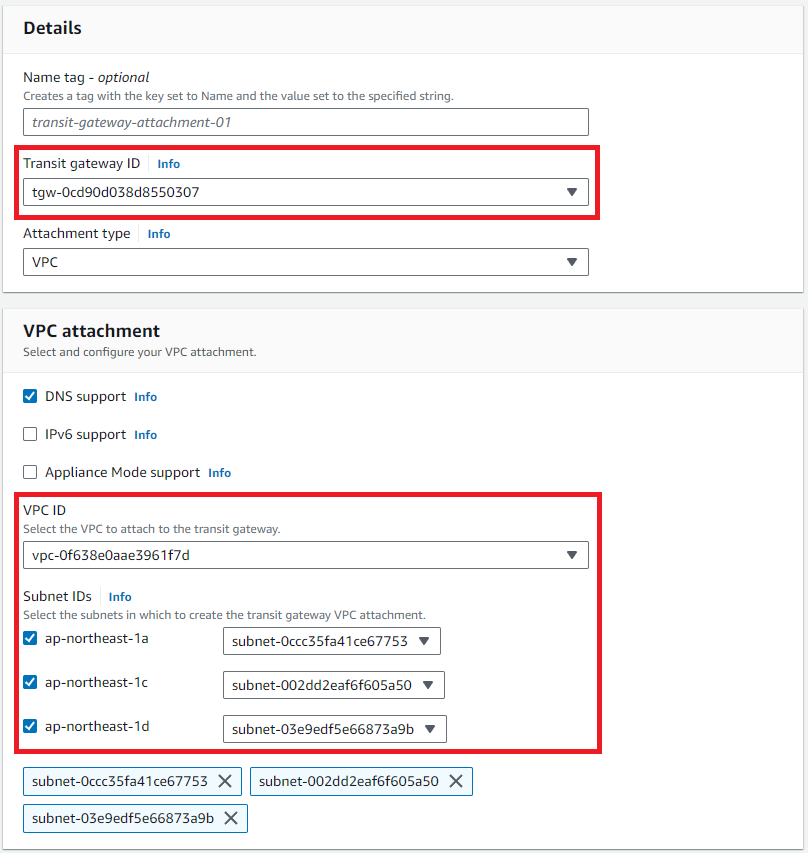The width and height of the screenshot is (808, 853).
Task: Remove subnet-002dd2eaf6f605a50 tag with X icon
Action: point(456,781)
